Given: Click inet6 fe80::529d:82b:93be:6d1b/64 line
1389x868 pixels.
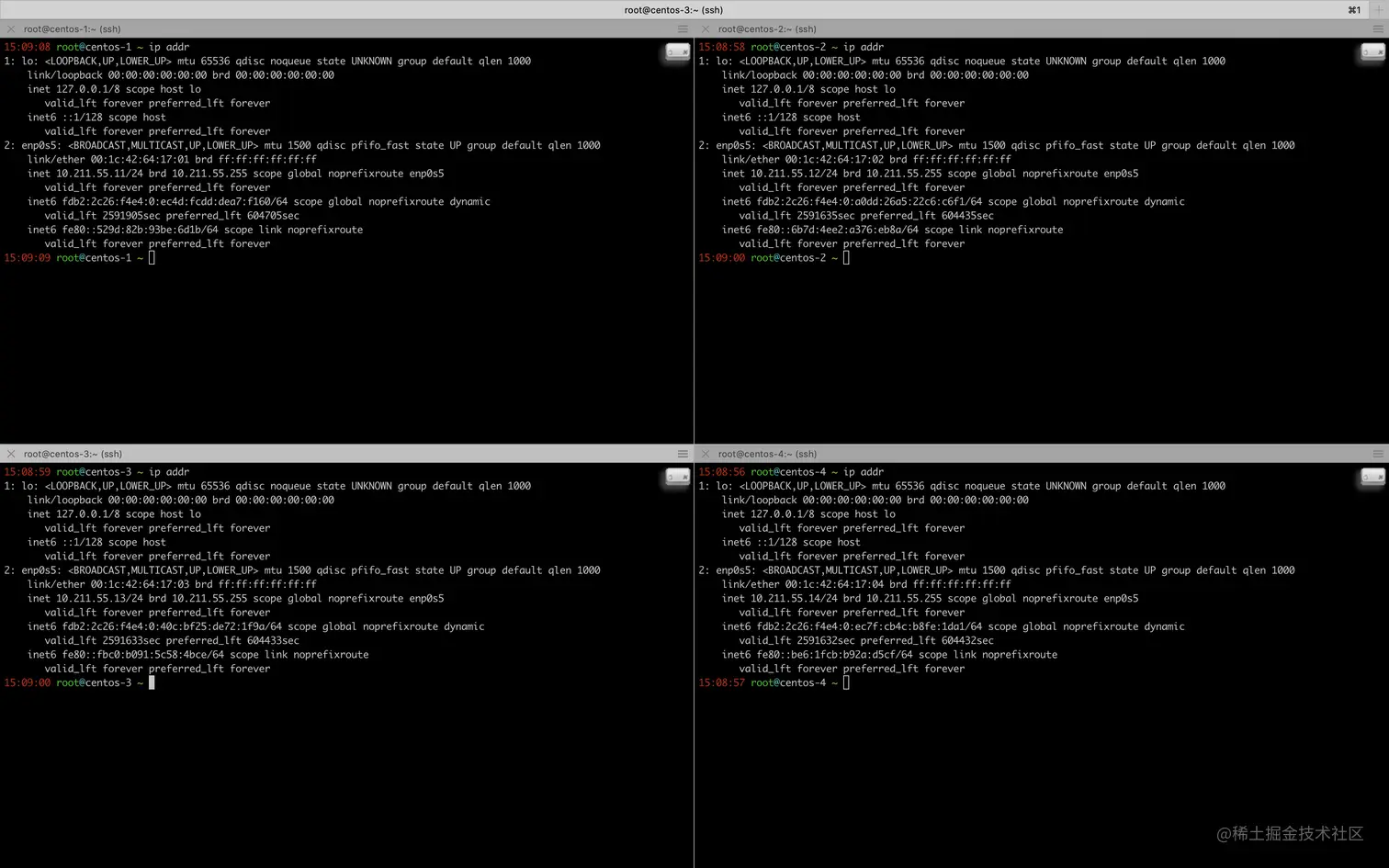Looking at the screenshot, I should (x=195, y=230).
